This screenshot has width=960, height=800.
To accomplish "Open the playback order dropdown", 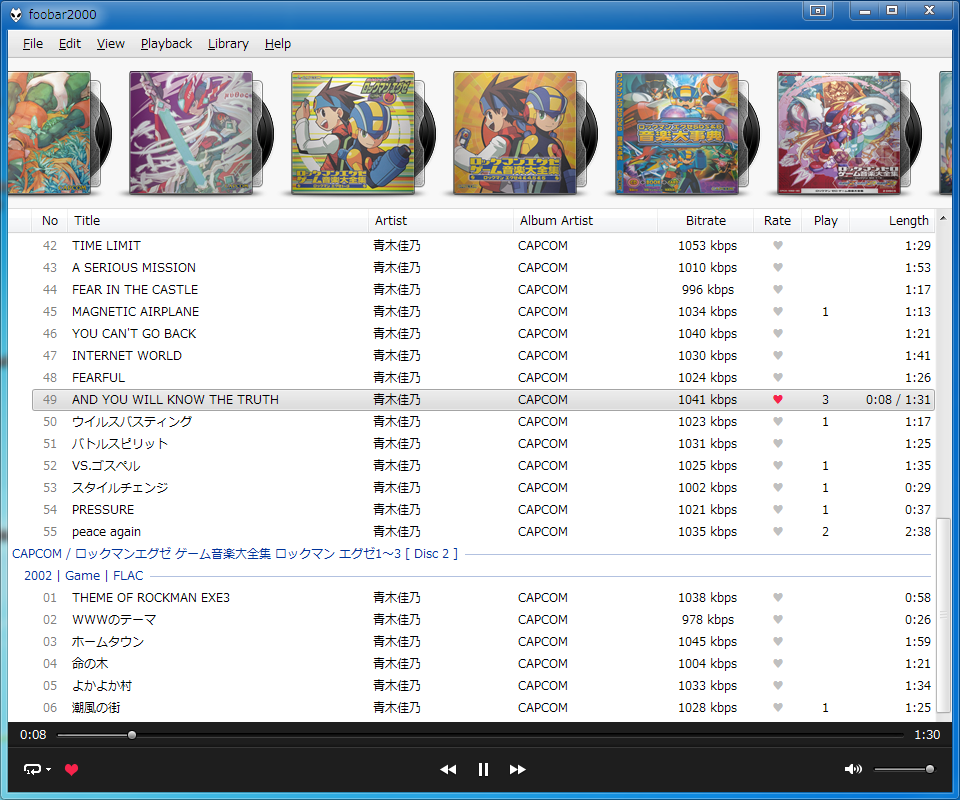I will [x=37, y=769].
